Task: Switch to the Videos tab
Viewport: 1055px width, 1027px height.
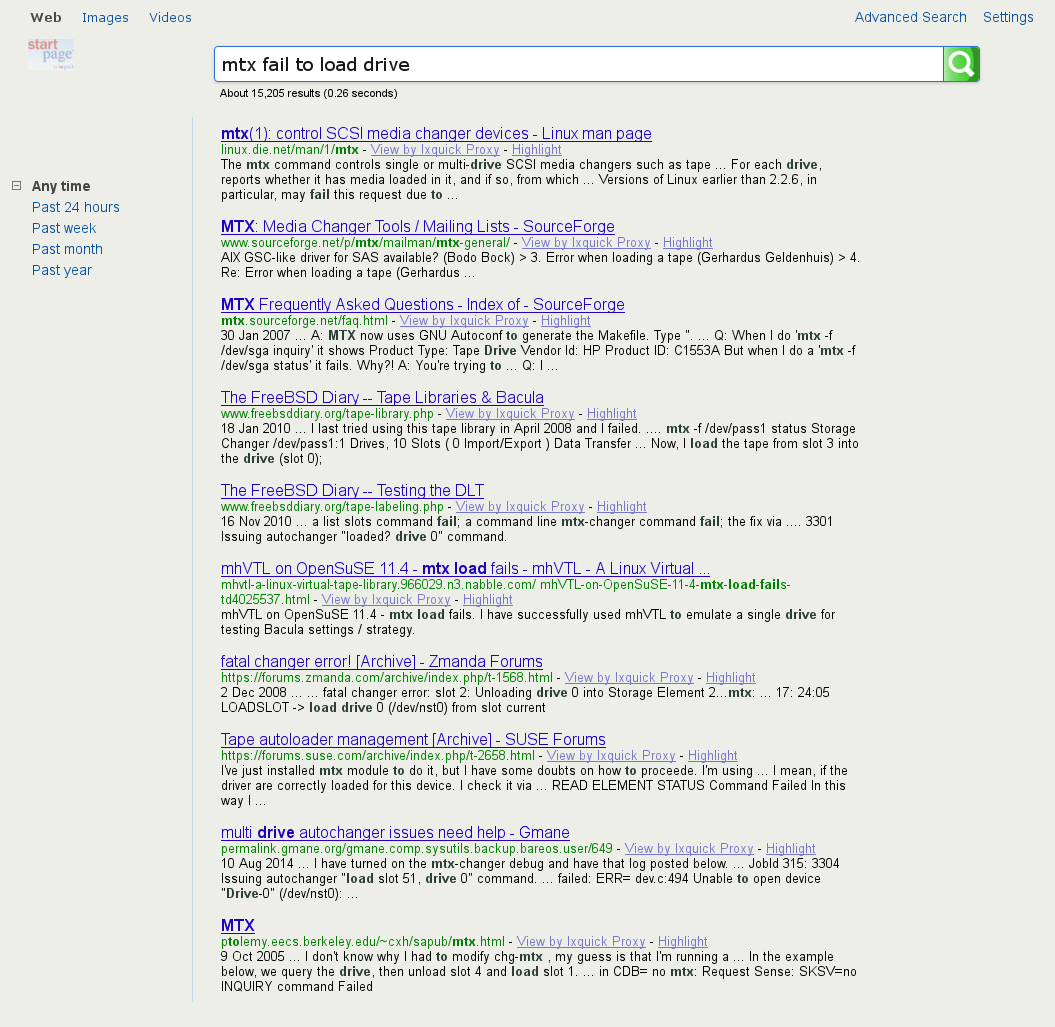Action: [x=170, y=17]
